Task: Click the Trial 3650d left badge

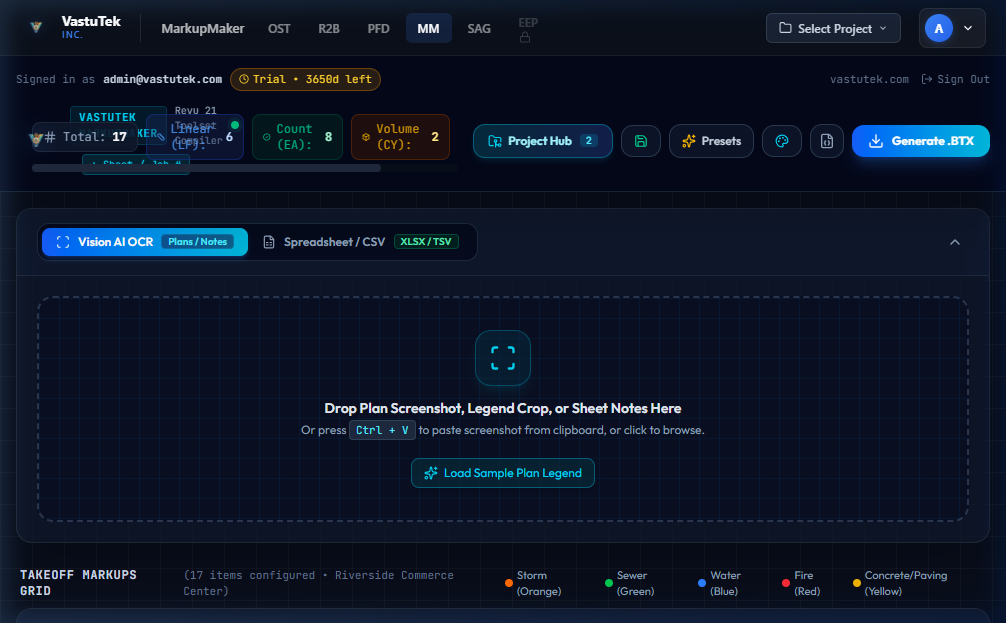Action: 305,79
